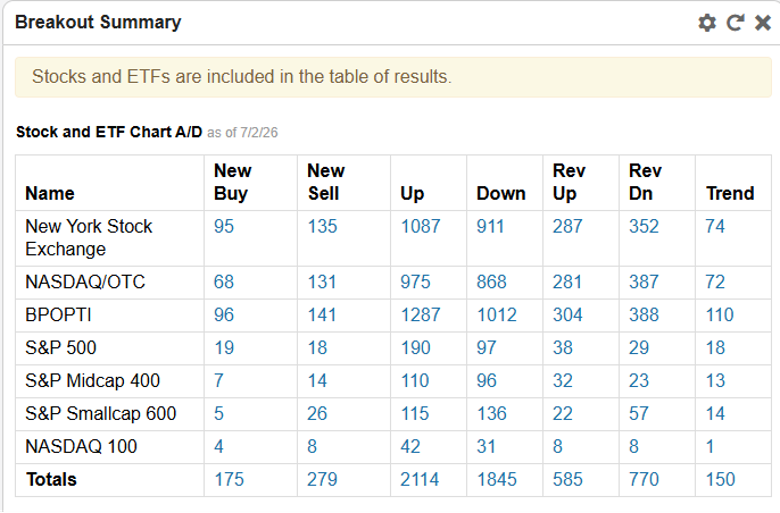Click the Rev Dn column header
This screenshot has height=513, width=780.
645,182
